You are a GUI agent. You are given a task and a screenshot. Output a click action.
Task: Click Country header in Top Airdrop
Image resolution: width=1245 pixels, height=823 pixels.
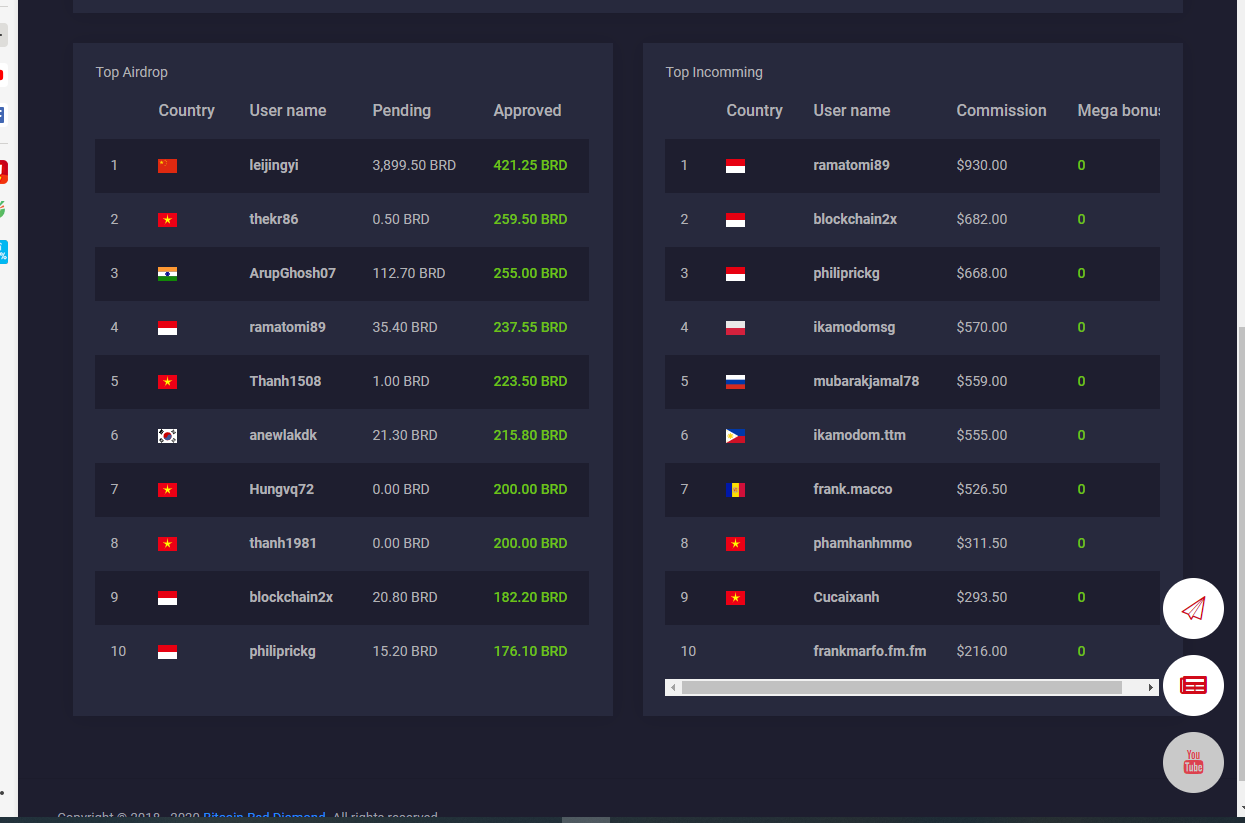tap(187, 111)
